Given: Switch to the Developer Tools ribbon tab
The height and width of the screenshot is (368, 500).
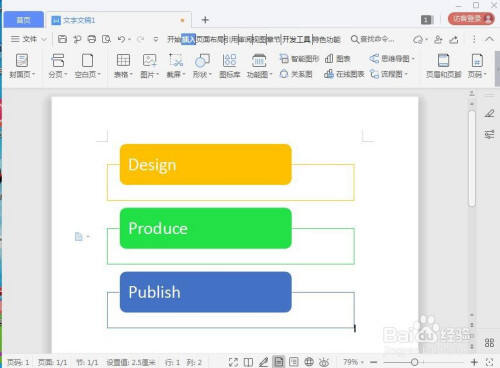Looking at the screenshot, I should 296,39.
